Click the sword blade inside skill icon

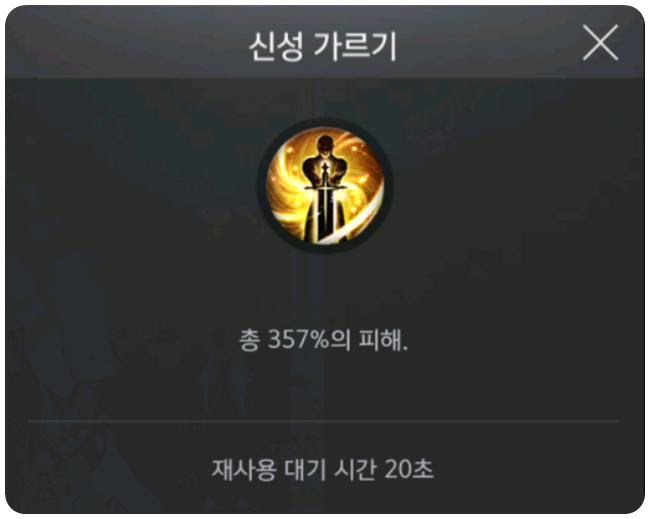325,209
